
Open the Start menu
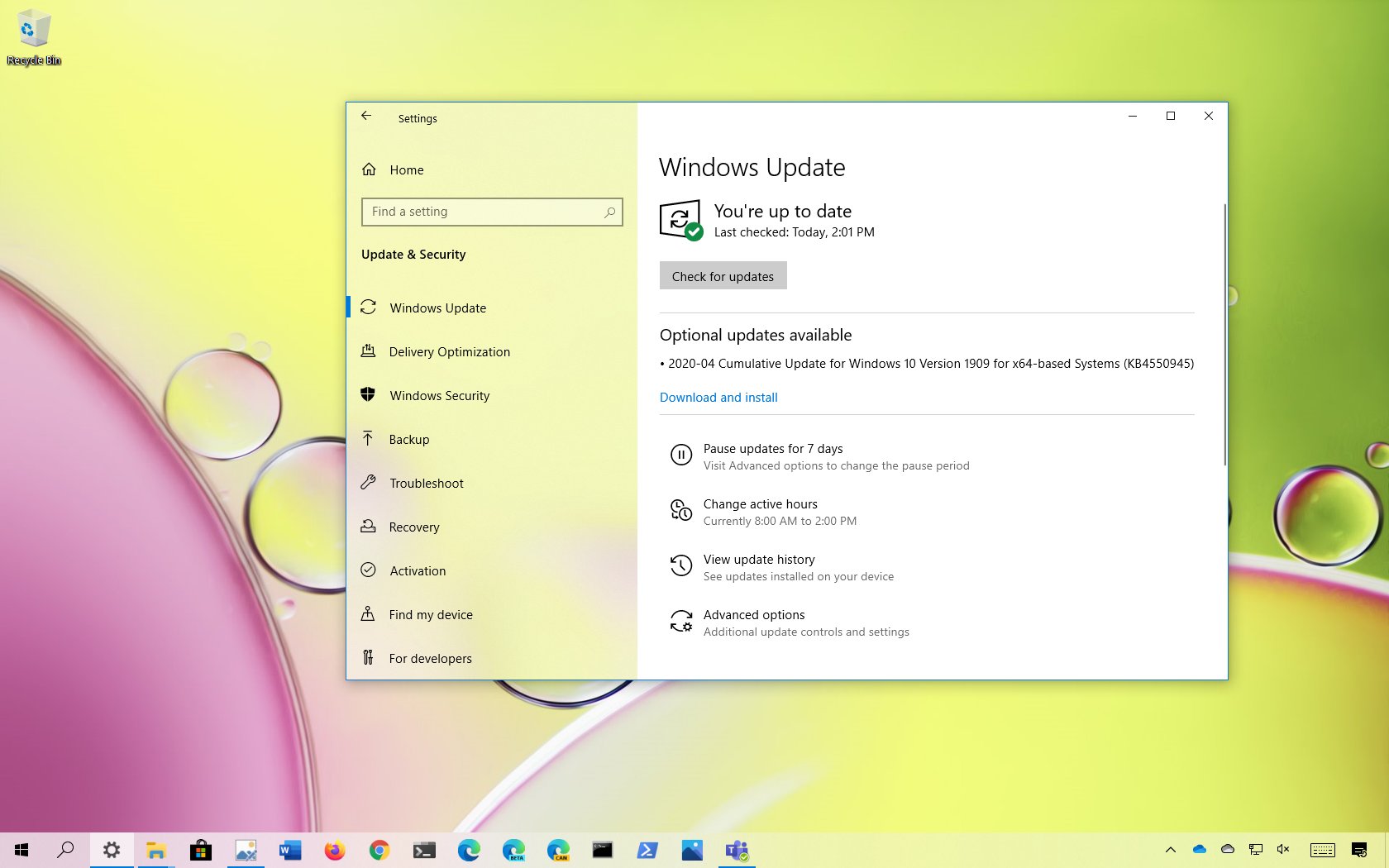coord(20,850)
